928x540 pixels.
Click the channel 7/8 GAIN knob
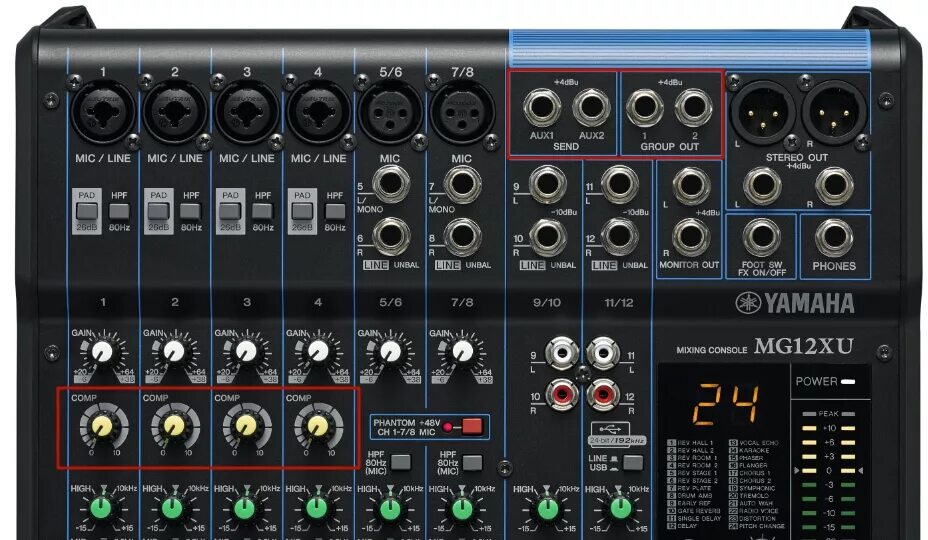point(462,353)
